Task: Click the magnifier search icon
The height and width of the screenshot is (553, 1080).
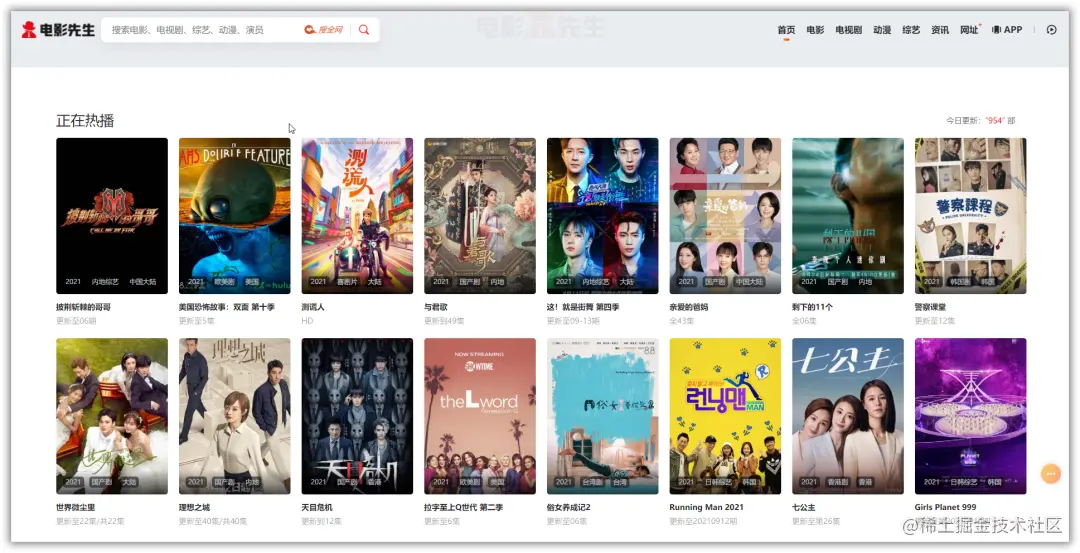Action: click(364, 30)
